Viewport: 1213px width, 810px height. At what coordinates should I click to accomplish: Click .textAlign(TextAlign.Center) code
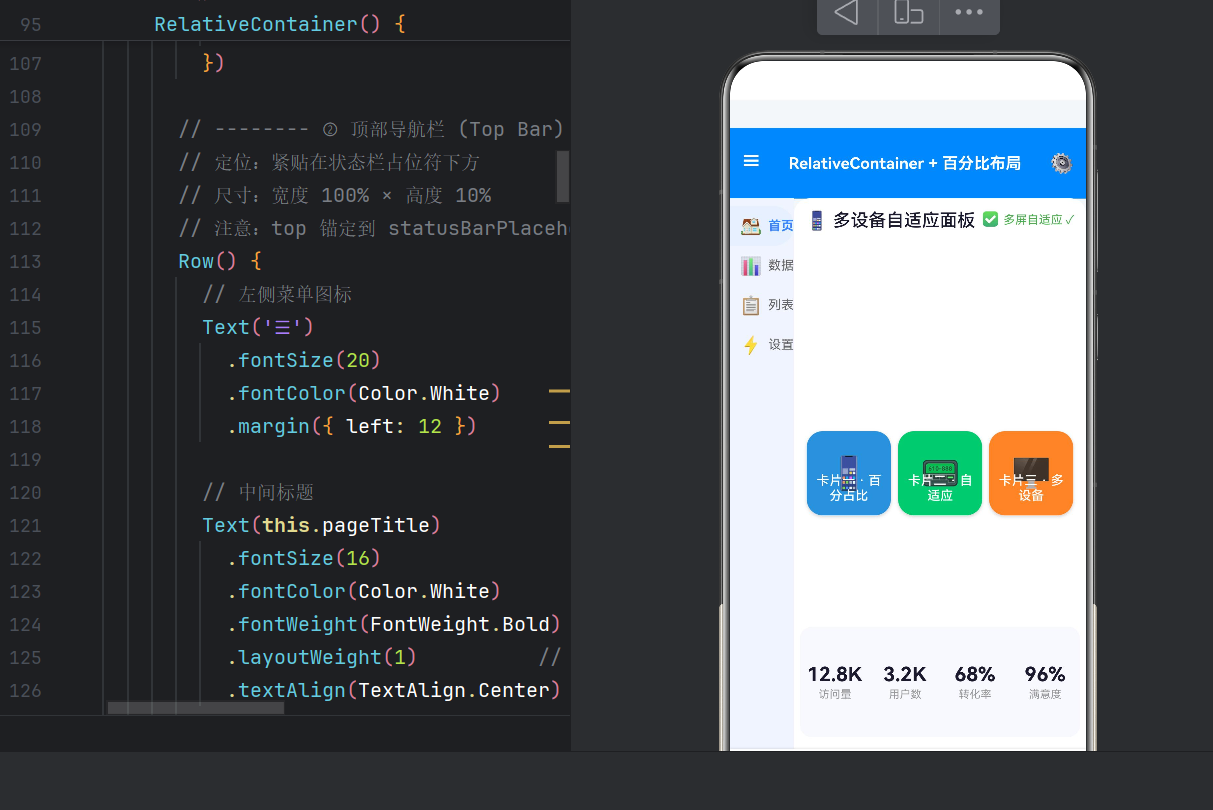(x=394, y=690)
